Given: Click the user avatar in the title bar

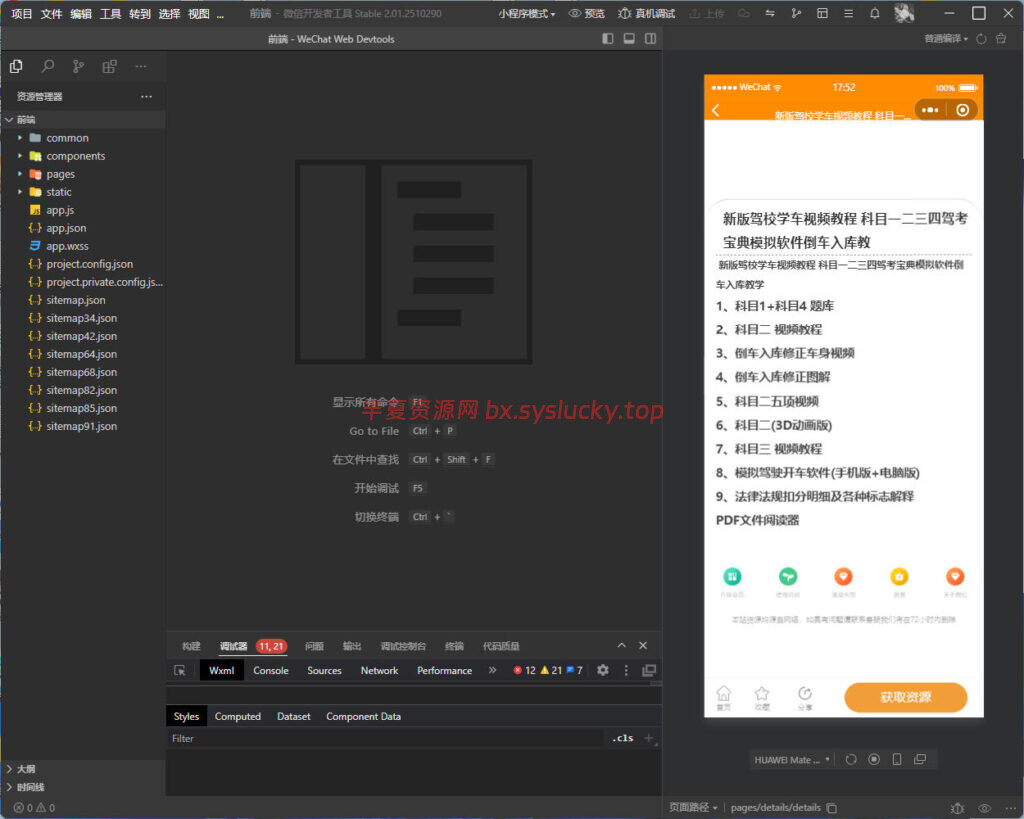Looking at the screenshot, I should pos(904,13).
